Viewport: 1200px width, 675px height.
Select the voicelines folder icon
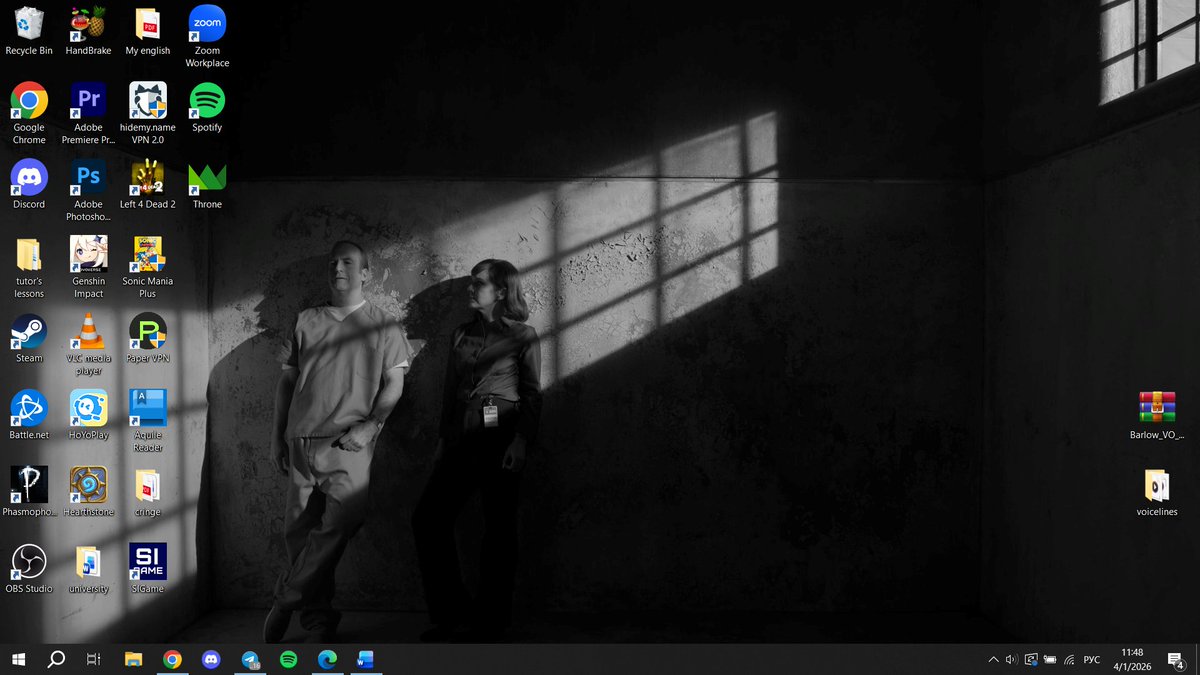click(x=1157, y=493)
